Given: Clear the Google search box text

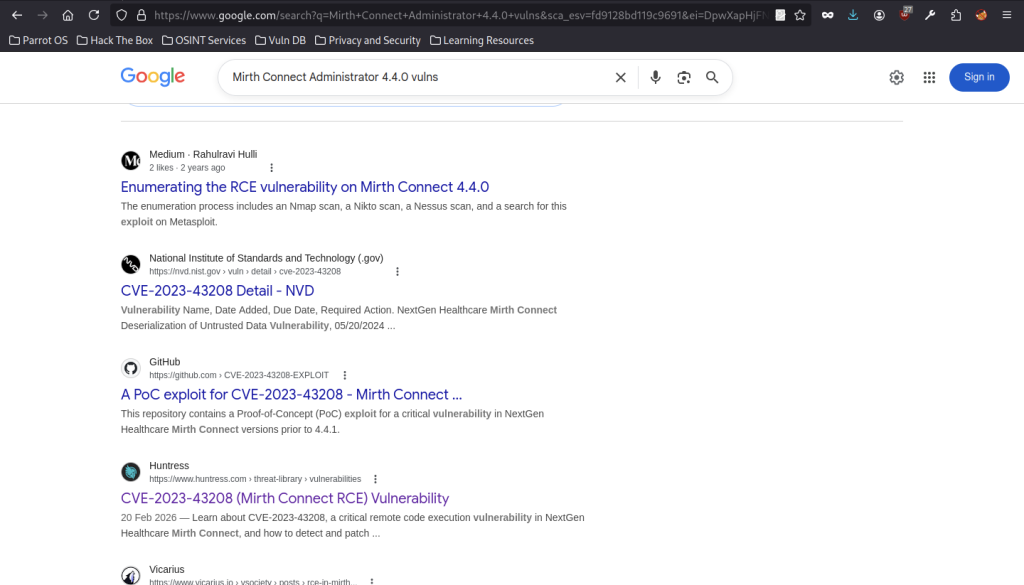Looking at the screenshot, I should pos(620,77).
